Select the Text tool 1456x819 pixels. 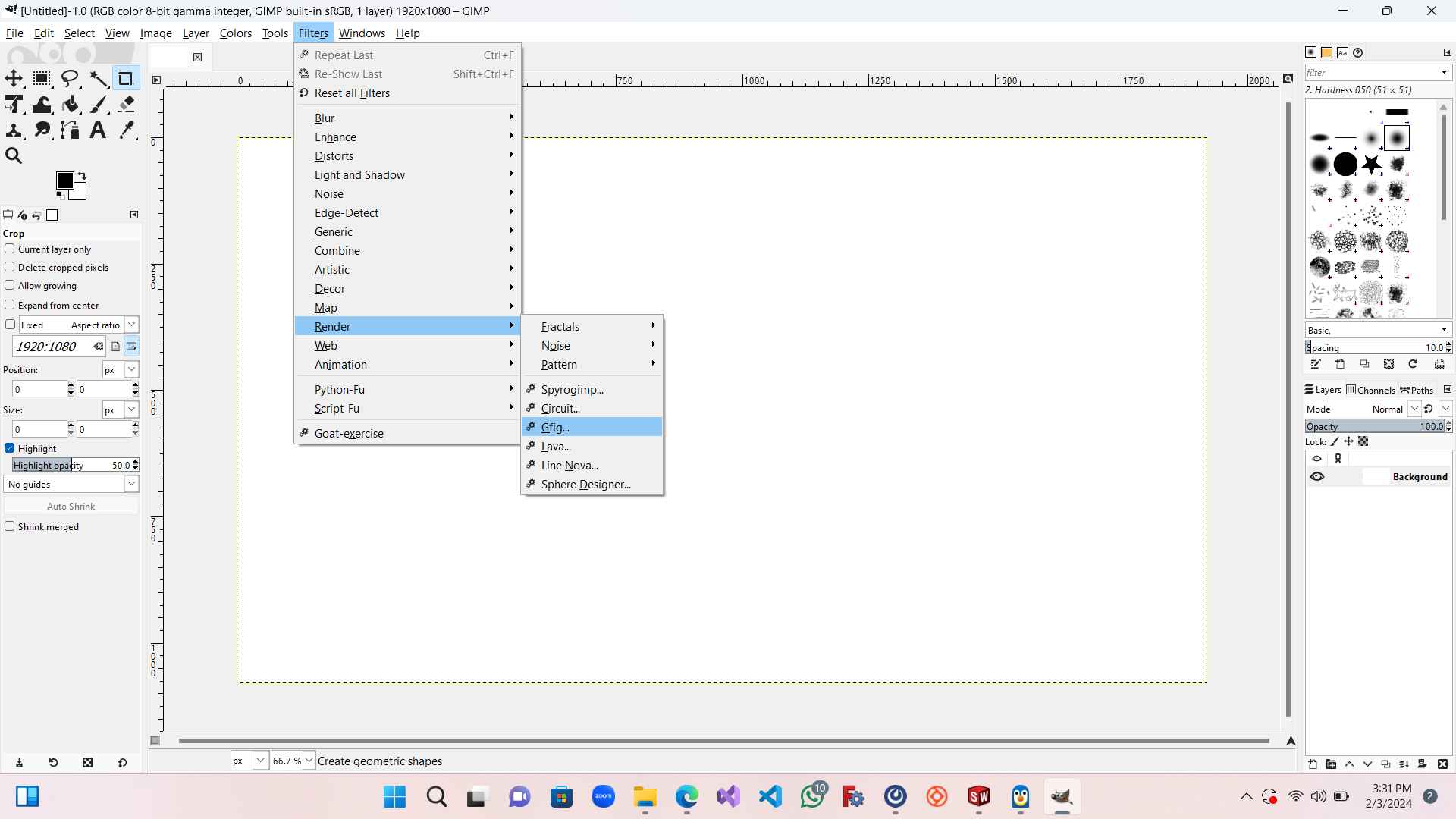(x=98, y=130)
